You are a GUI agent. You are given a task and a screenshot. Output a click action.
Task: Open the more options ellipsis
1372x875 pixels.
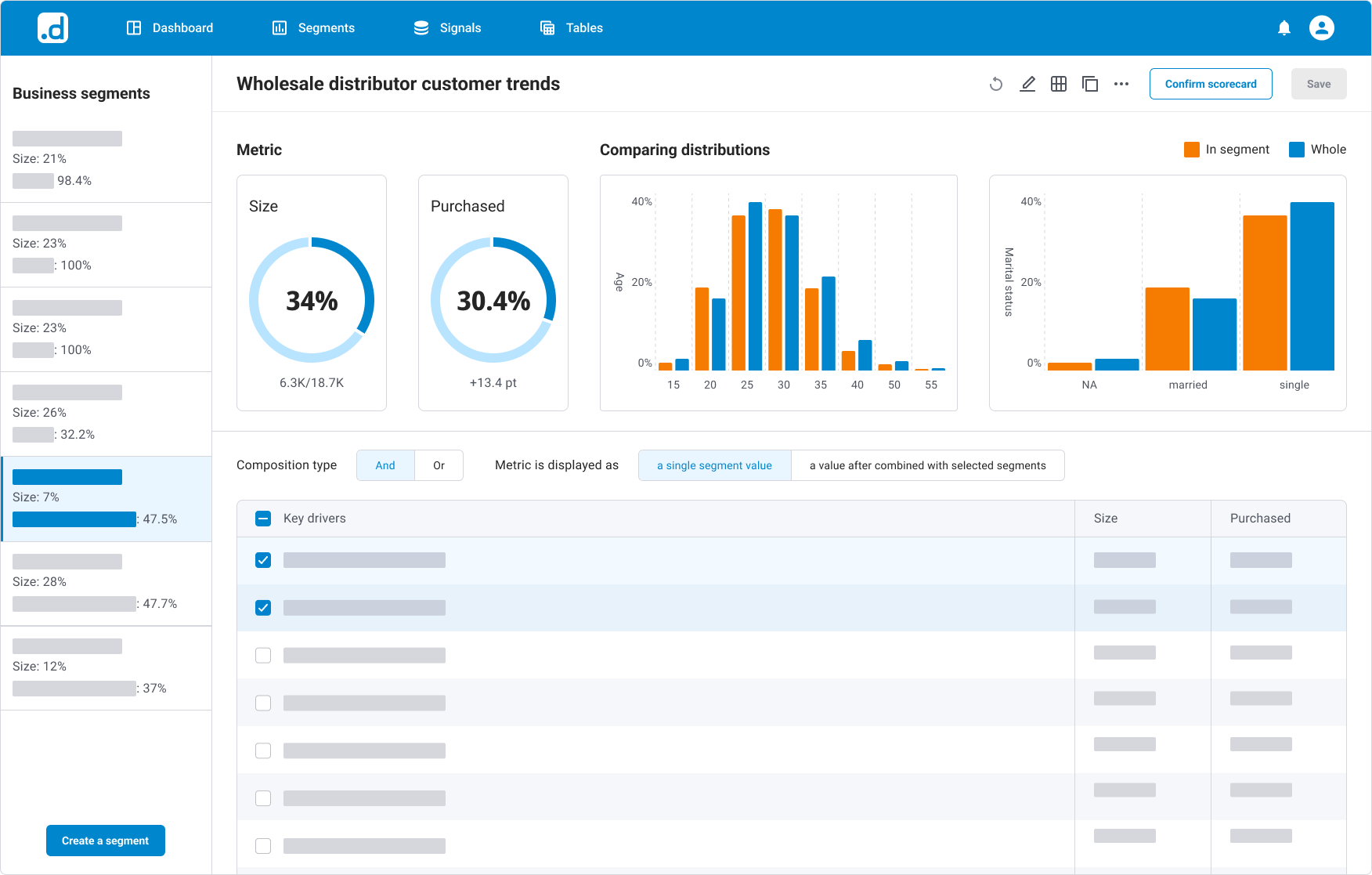(1121, 84)
